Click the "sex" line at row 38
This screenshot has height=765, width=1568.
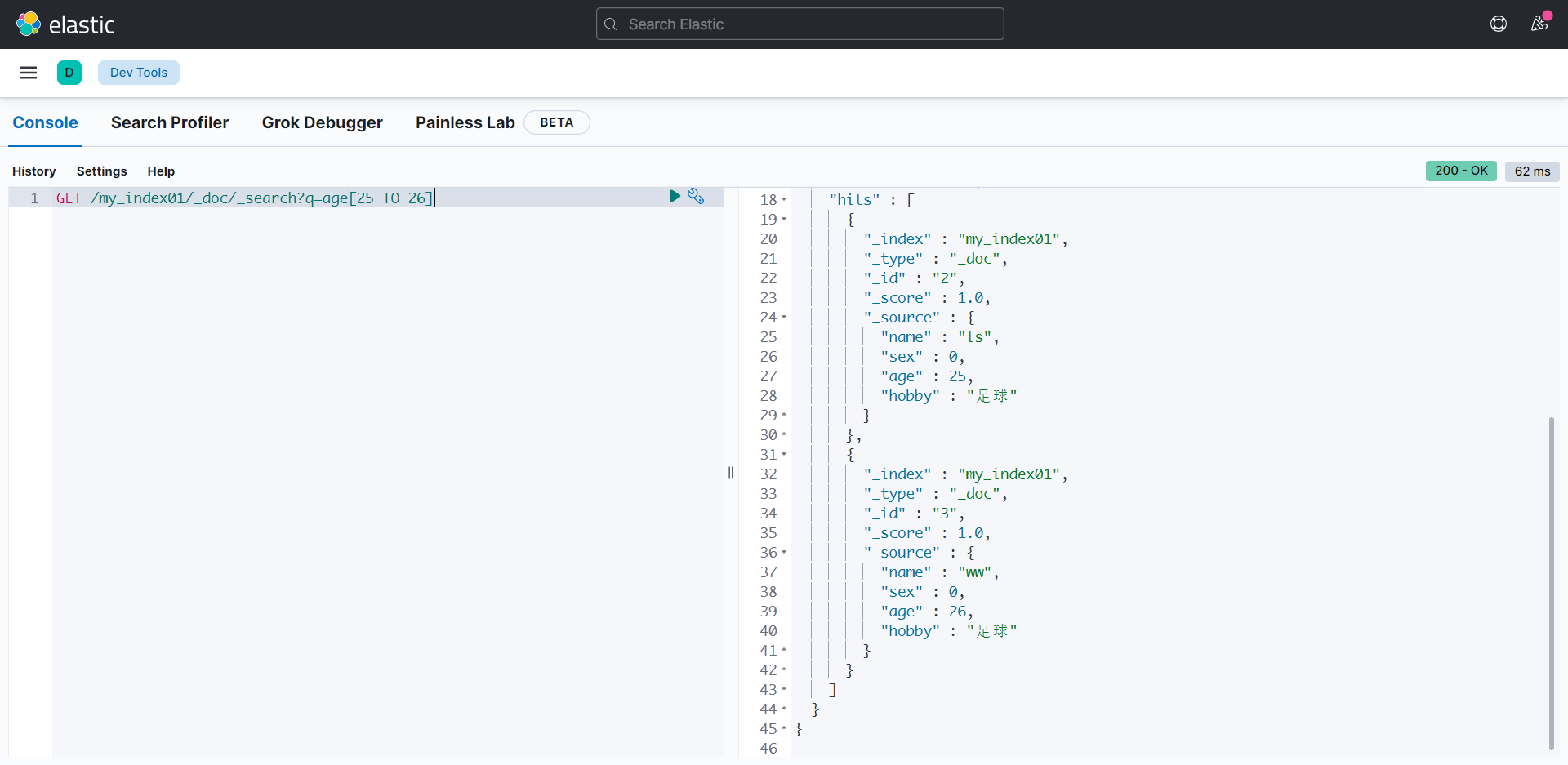923,592
